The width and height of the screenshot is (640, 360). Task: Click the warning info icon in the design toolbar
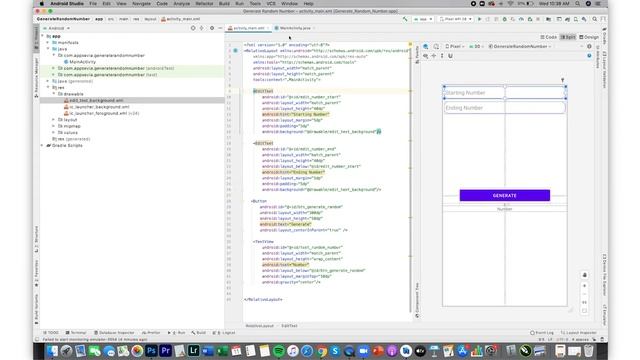(589, 56)
